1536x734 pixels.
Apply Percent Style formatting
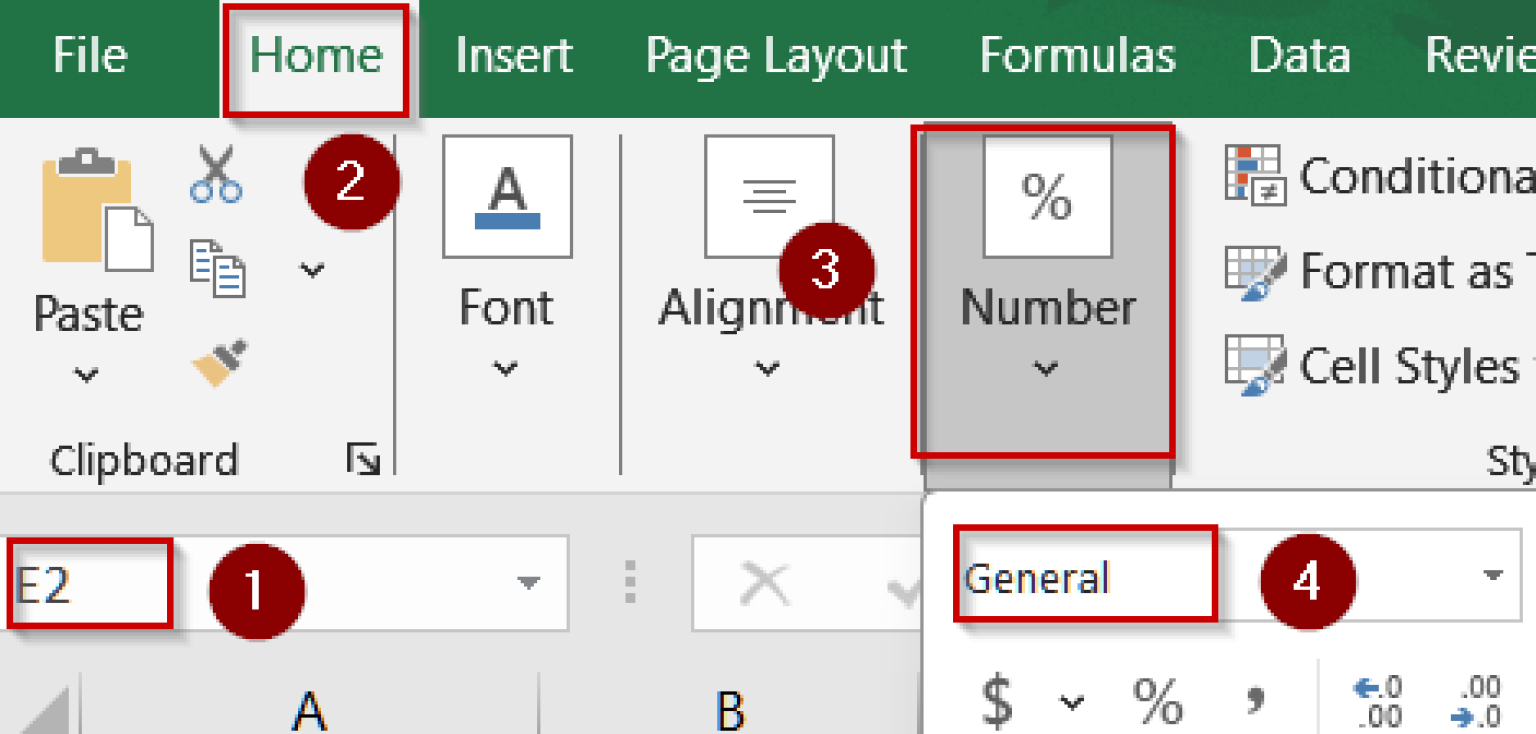pos(1157,700)
